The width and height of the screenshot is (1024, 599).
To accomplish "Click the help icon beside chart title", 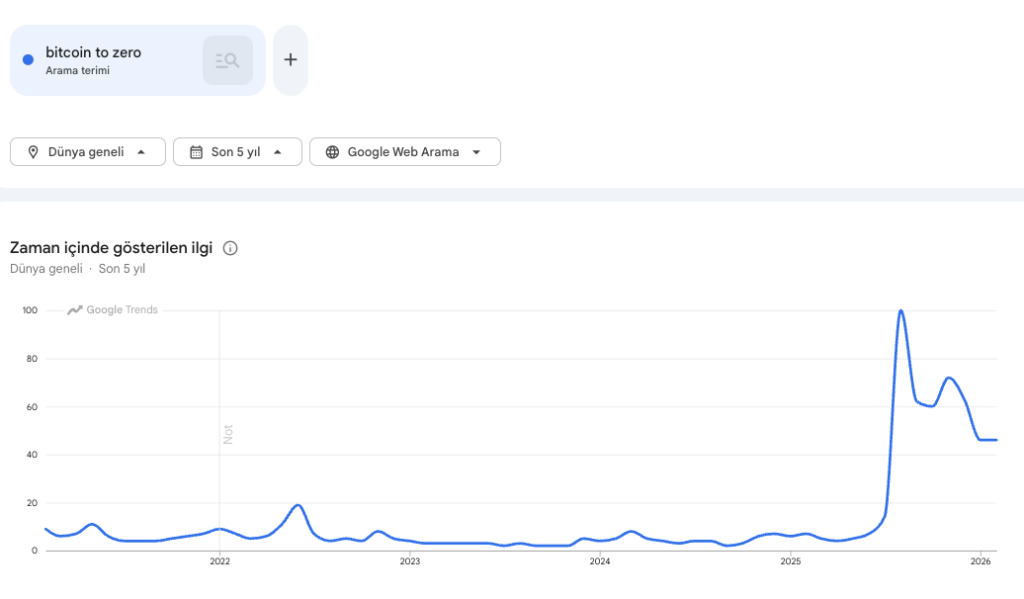I will (230, 248).
